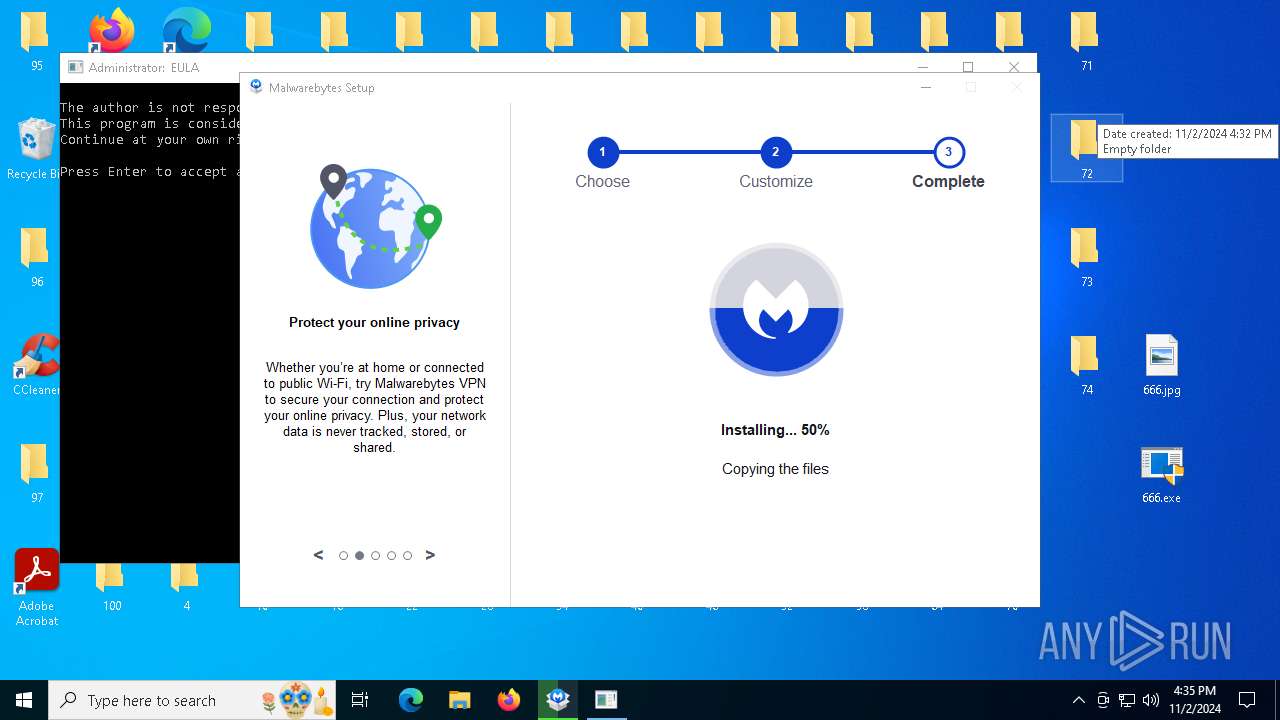Click the 'Installing... 50%' status text
This screenshot has height=720, width=1280.
coord(775,430)
